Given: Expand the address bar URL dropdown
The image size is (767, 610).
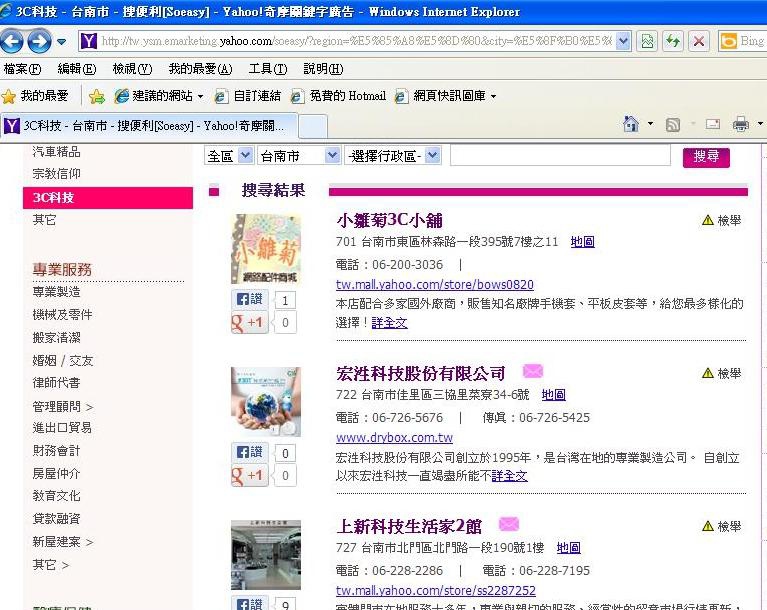Looking at the screenshot, I should [x=623, y=41].
